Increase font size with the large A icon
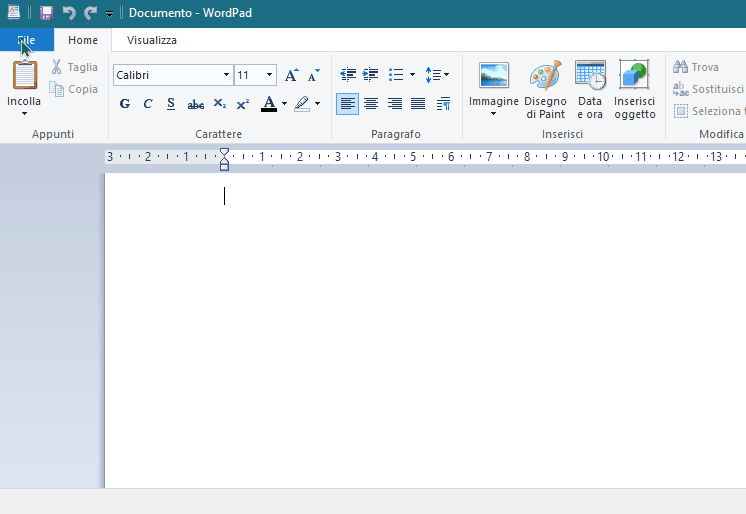This screenshot has height=514, width=746. (292, 75)
